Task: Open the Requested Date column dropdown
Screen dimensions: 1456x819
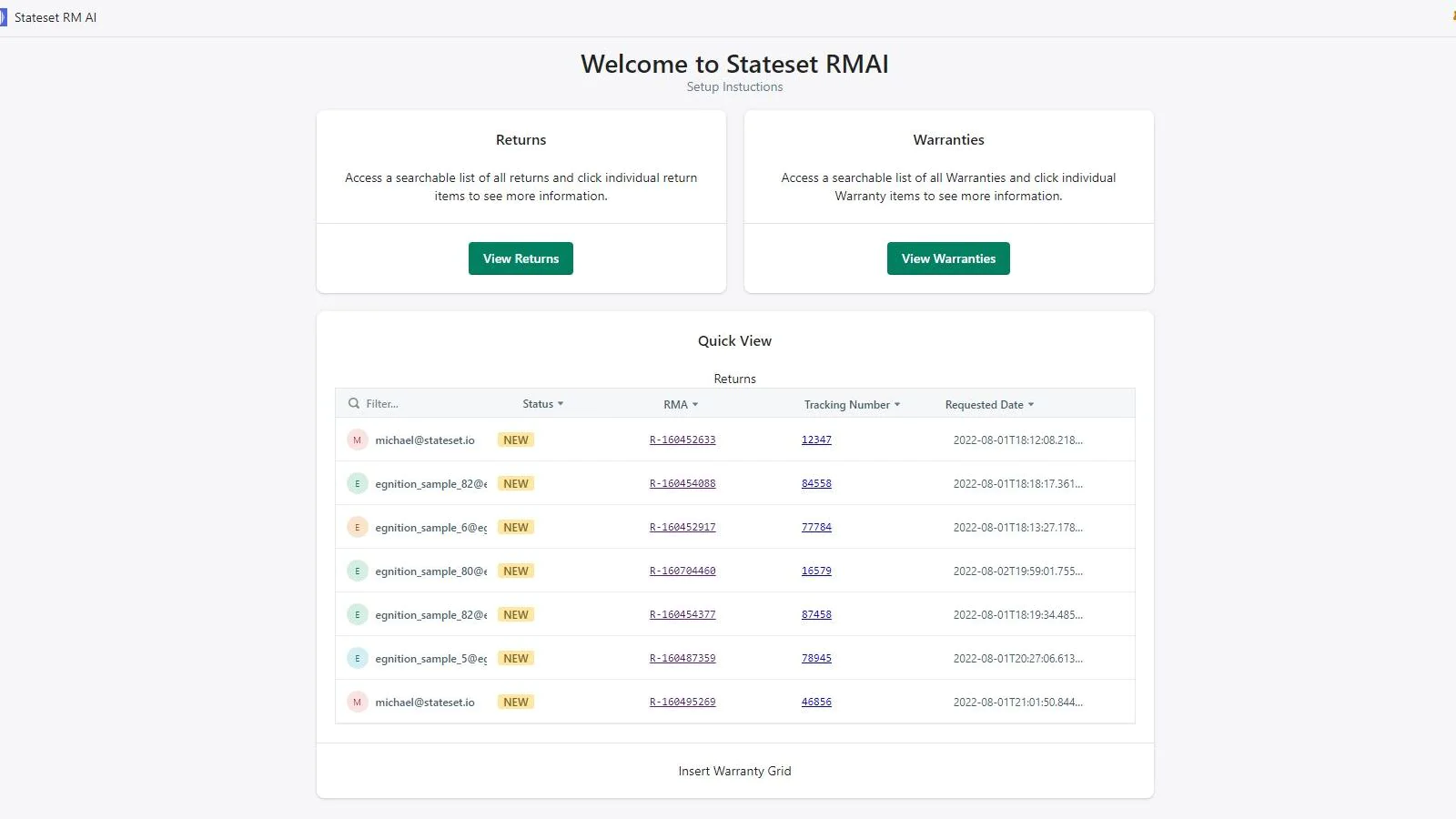Action: point(989,404)
